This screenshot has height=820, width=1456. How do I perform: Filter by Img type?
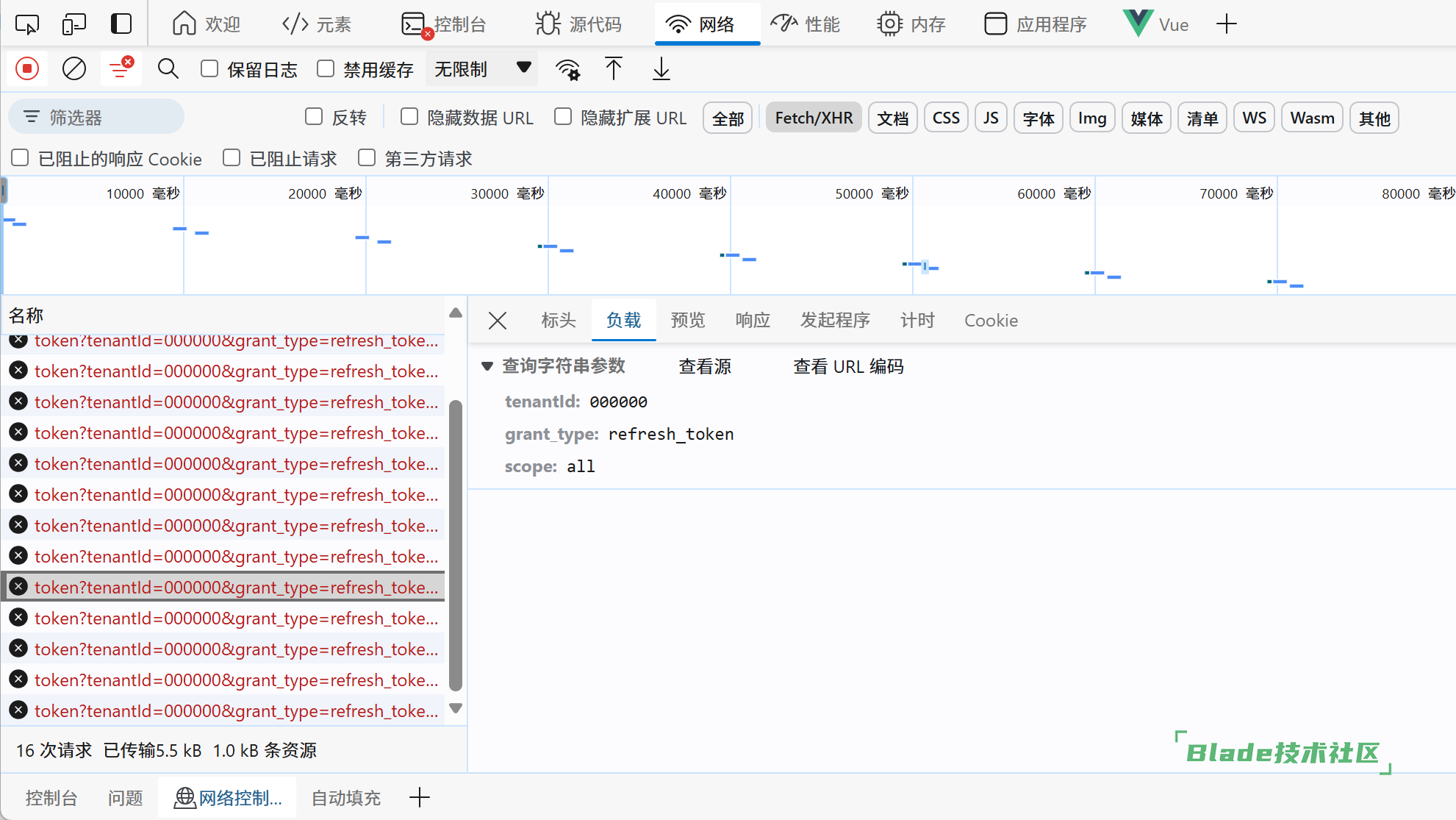(x=1092, y=118)
